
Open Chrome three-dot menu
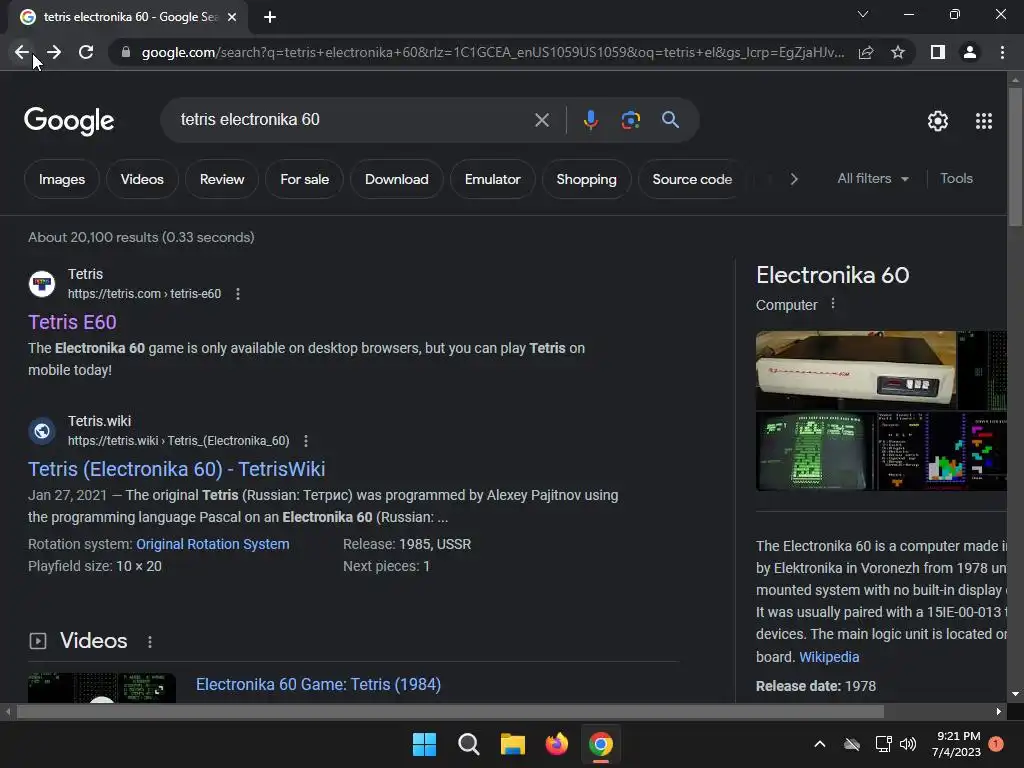tap(1002, 52)
